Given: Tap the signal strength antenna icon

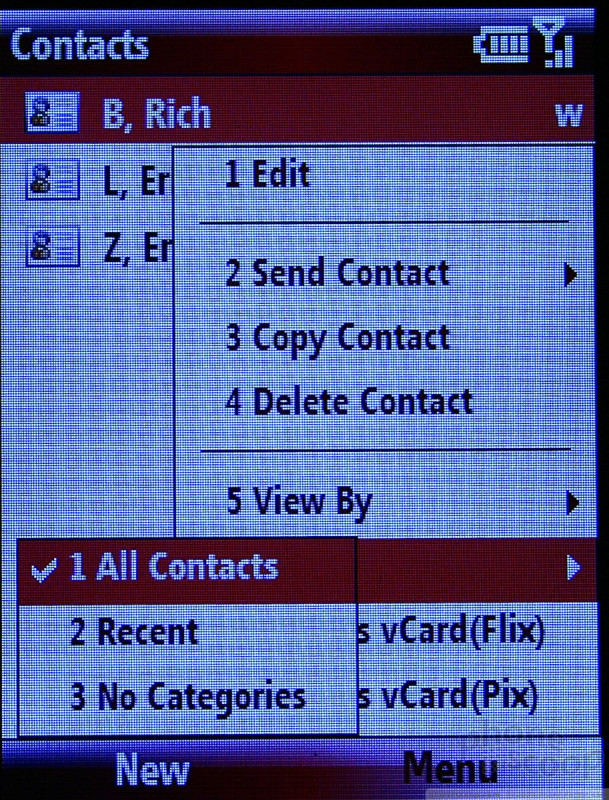Looking at the screenshot, I should coord(554,43).
